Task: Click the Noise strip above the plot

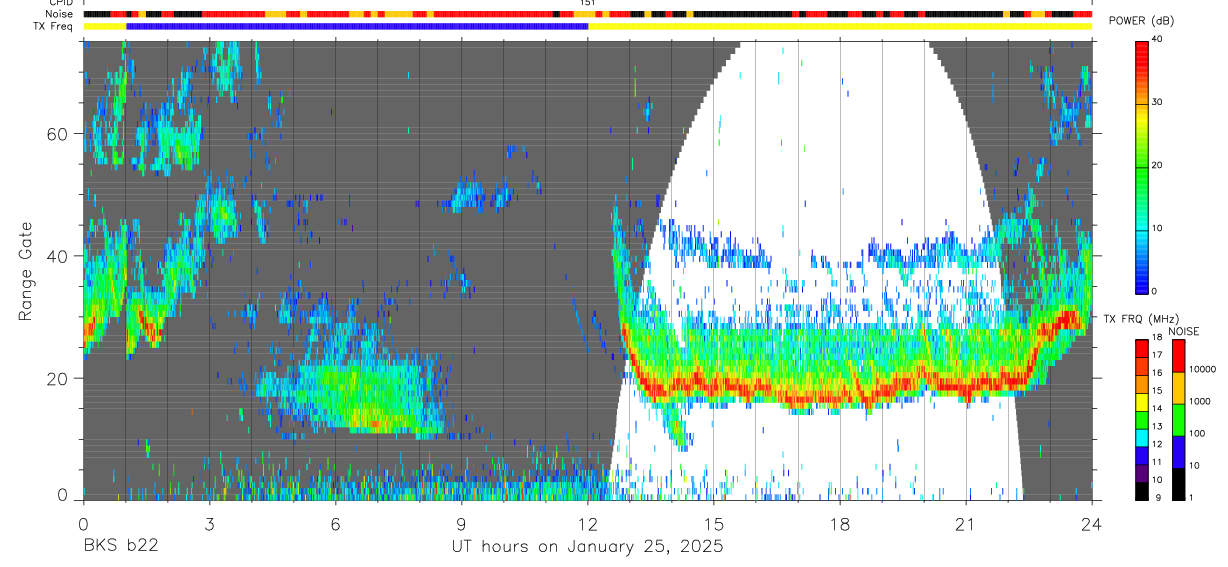Action: pos(587,14)
